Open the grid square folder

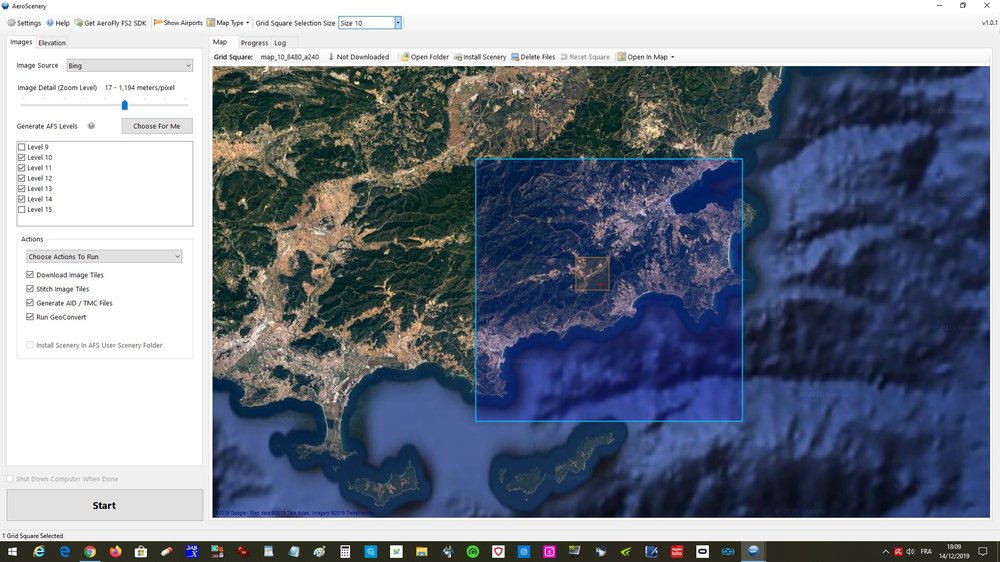(425, 57)
